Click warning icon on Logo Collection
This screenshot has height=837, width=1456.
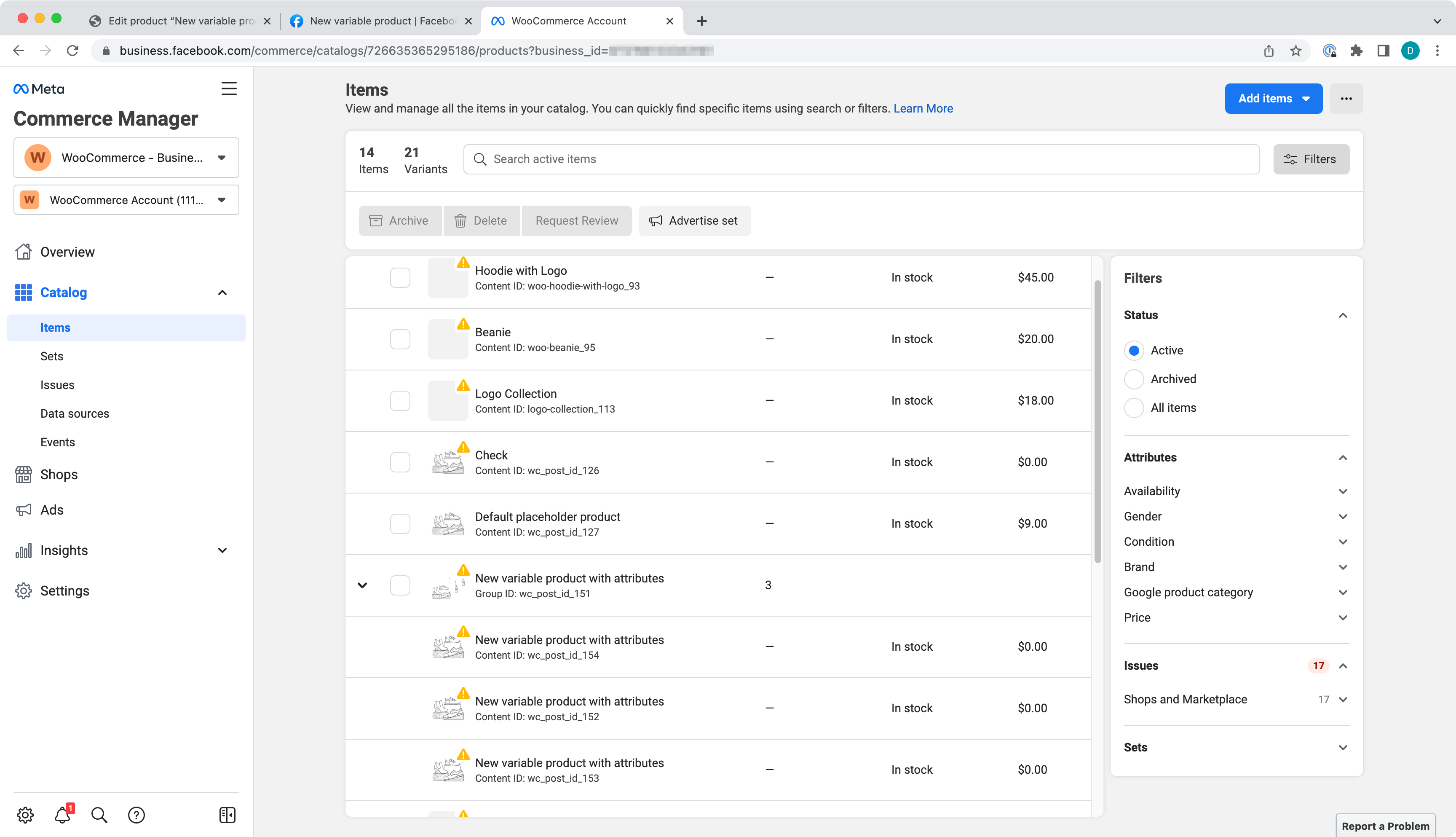[x=463, y=386]
